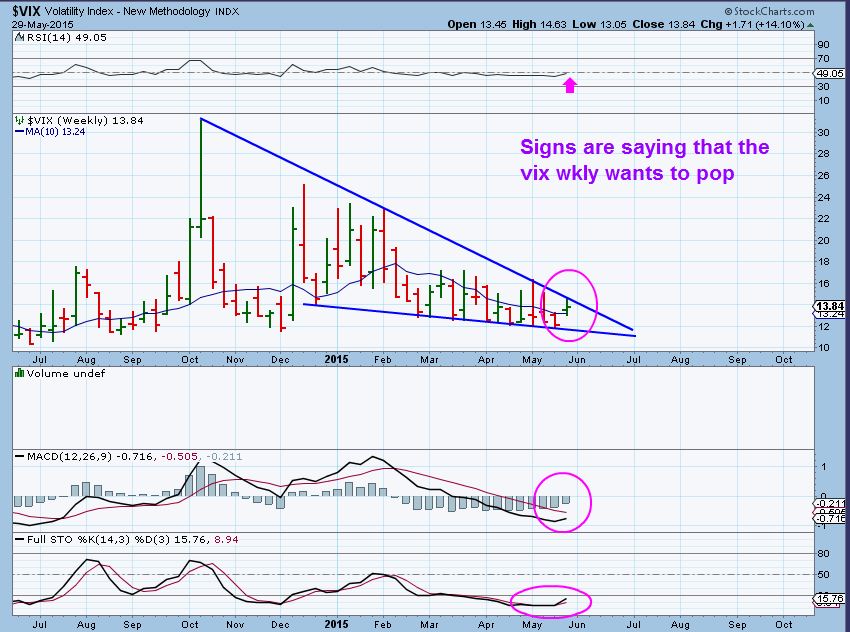850x632 pixels.
Task: Click the 13.84 price tag on right axis
Action: pos(830,304)
